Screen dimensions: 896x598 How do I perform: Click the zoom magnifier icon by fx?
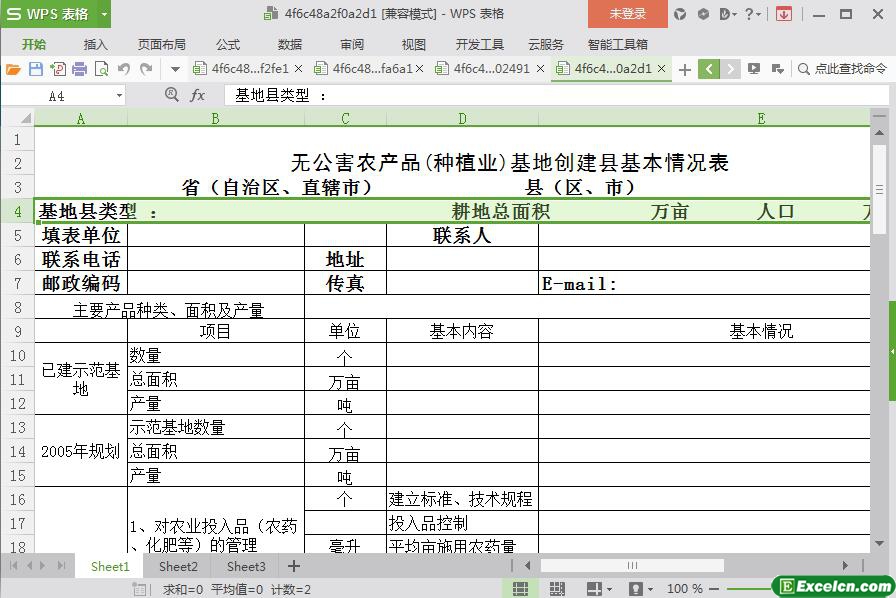[171, 94]
